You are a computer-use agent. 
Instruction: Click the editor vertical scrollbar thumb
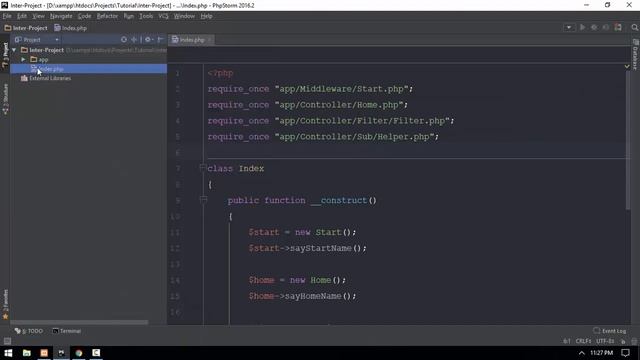pos(627,141)
